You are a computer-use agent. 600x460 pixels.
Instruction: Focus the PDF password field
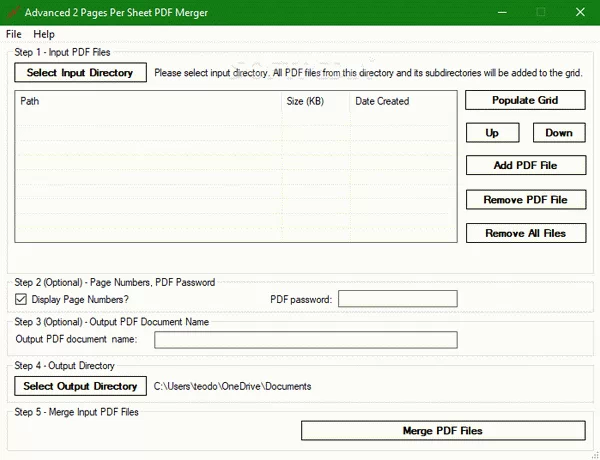(x=398, y=299)
